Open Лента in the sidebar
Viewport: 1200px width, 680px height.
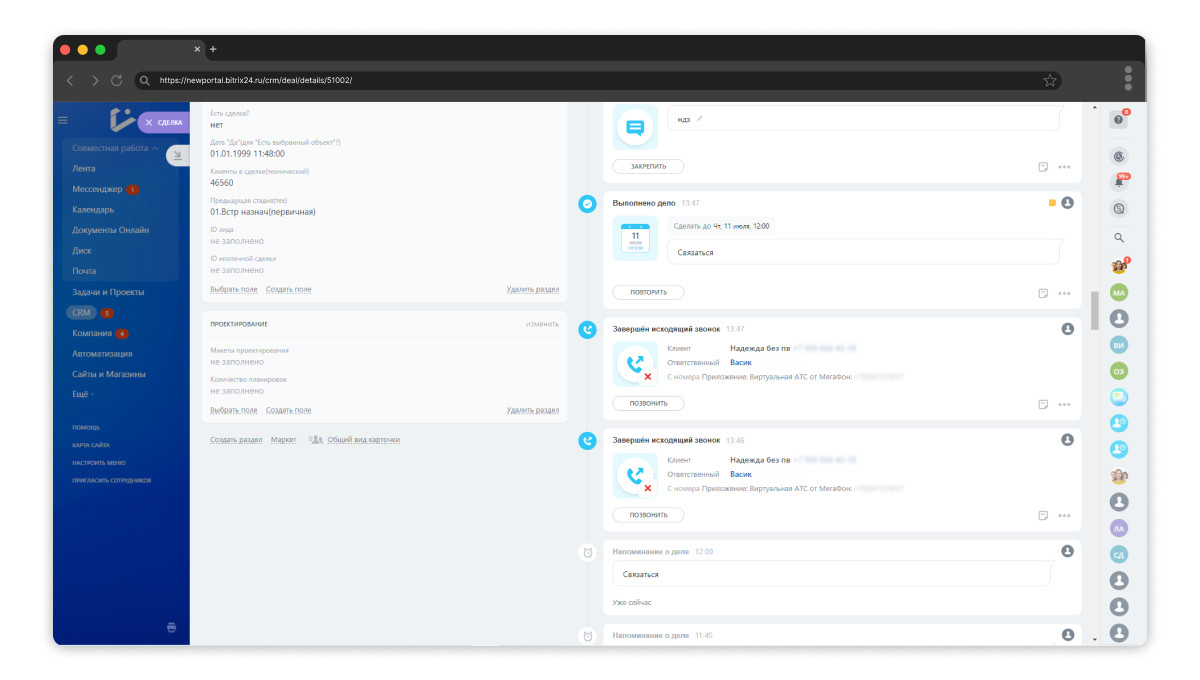[84, 169]
